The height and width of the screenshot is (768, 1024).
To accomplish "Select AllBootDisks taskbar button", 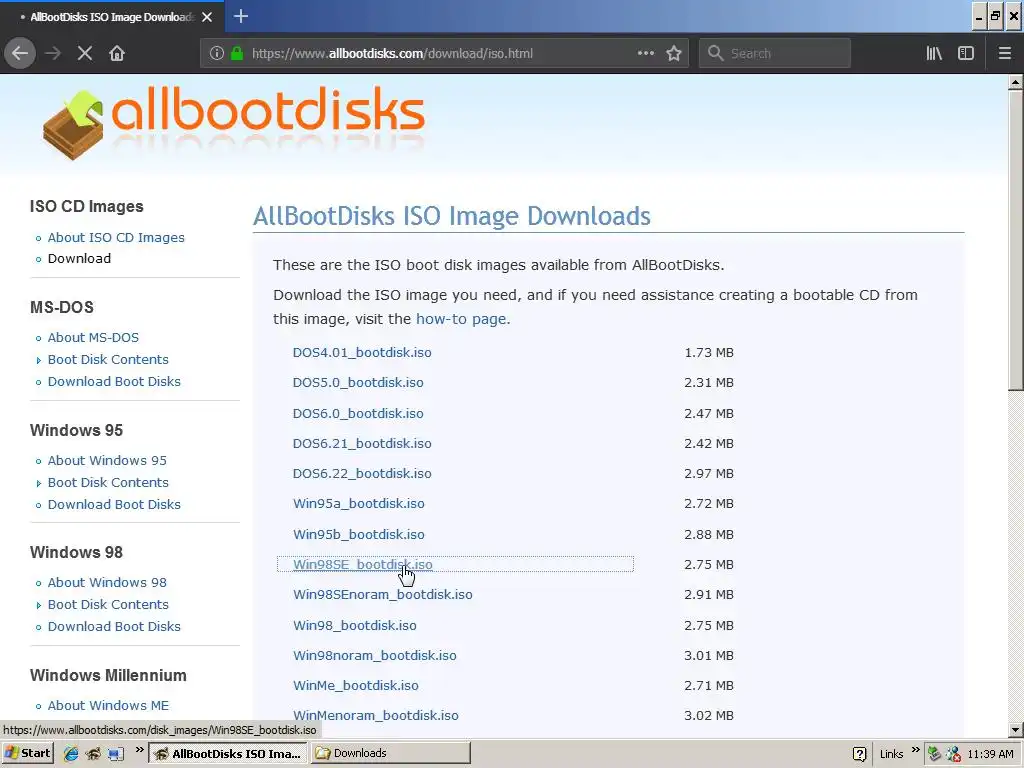I will coord(229,753).
